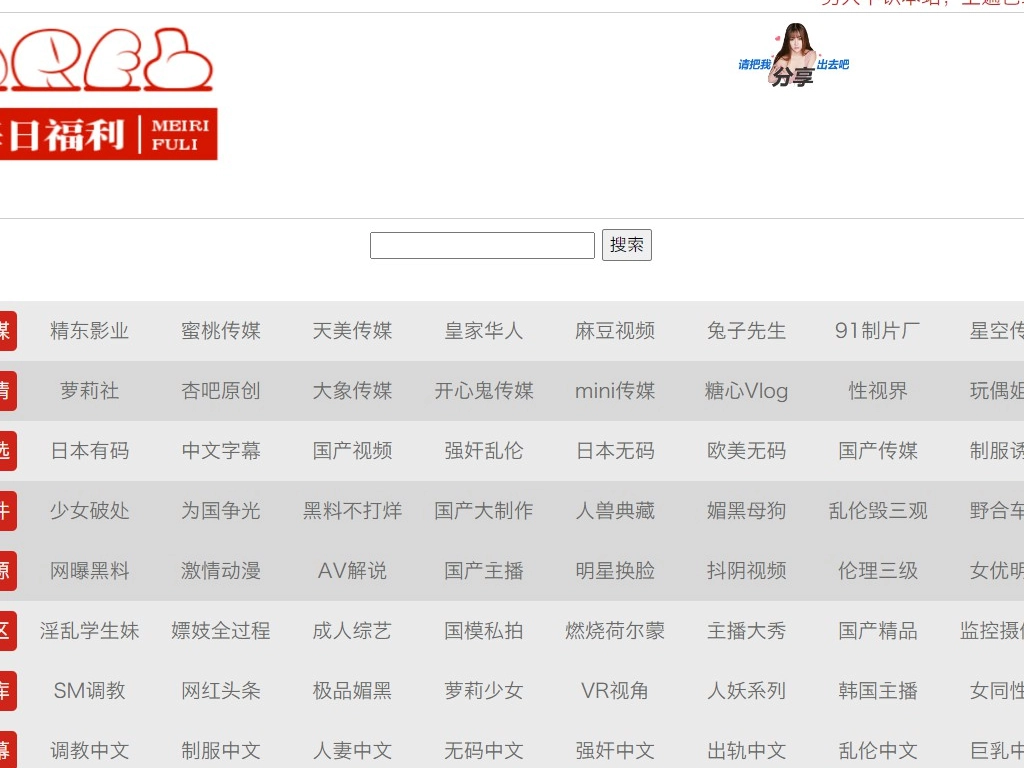This screenshot has width=1024, height=768.
Task: Go to the VR视角 category
Action: click(x=615, y=691)
